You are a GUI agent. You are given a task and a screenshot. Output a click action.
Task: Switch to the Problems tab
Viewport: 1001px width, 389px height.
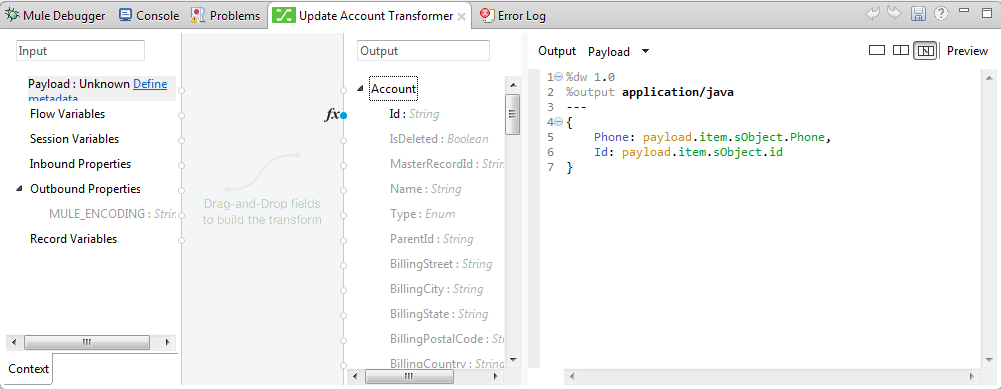(x=226, y=15)
